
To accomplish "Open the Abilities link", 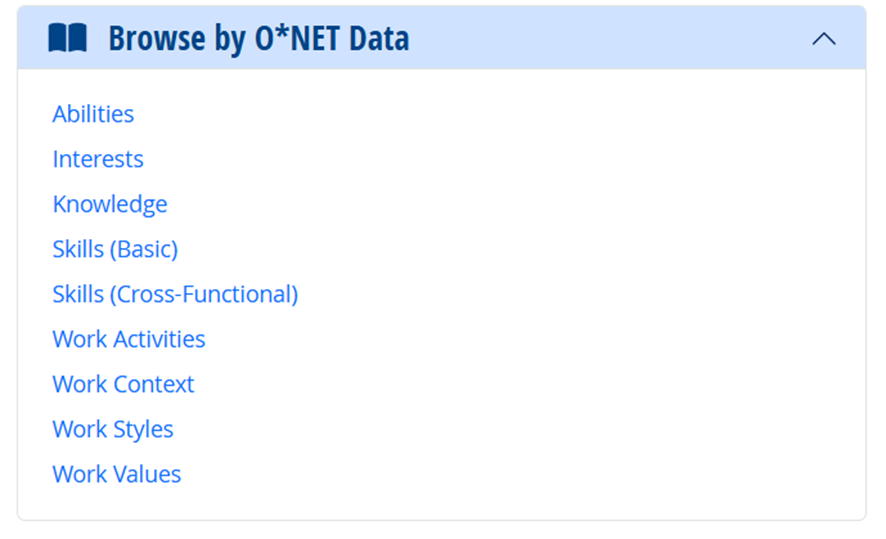I will (x=93, y=114).
